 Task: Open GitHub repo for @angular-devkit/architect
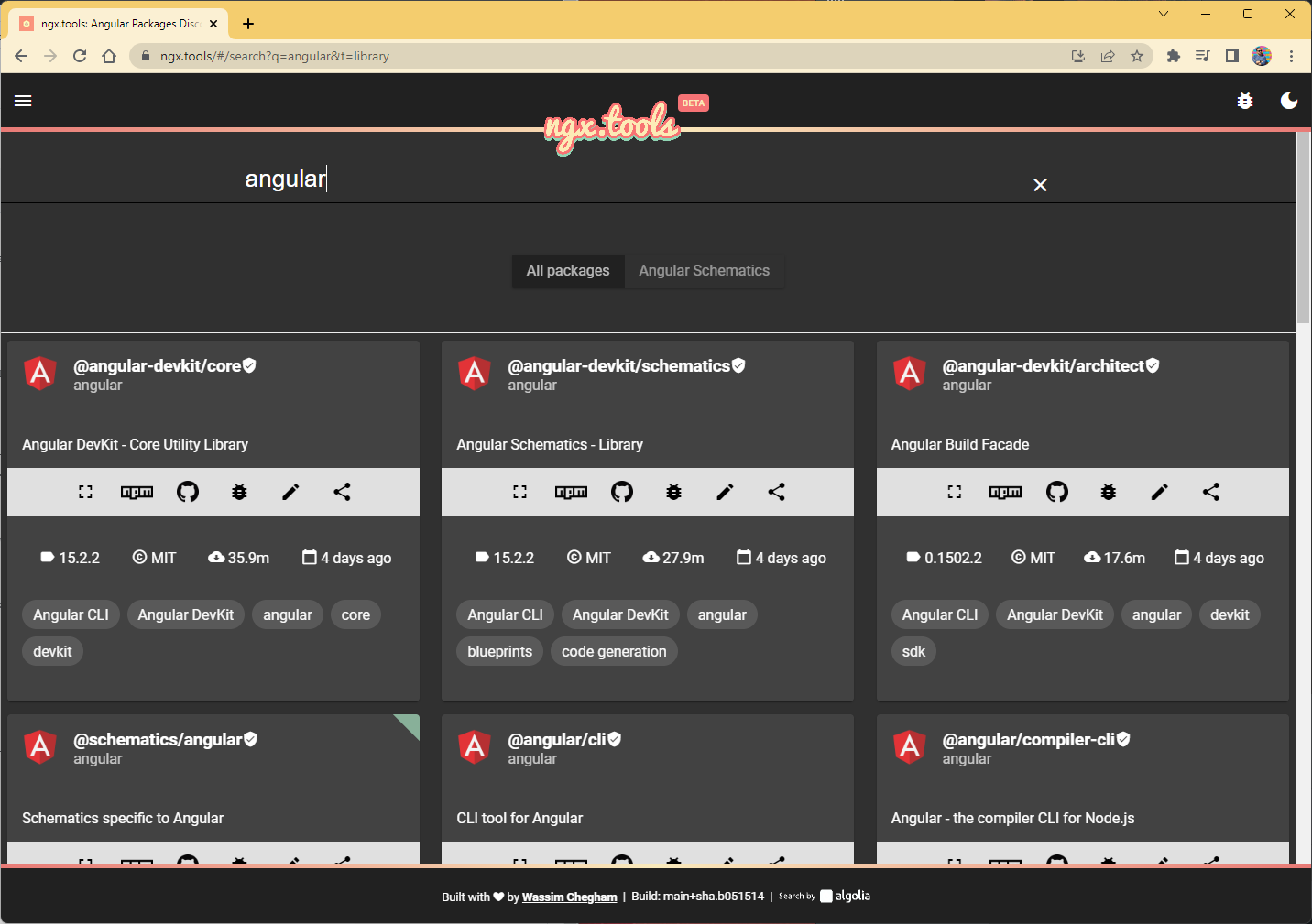pyautogui.click(x=1057, y=492)
